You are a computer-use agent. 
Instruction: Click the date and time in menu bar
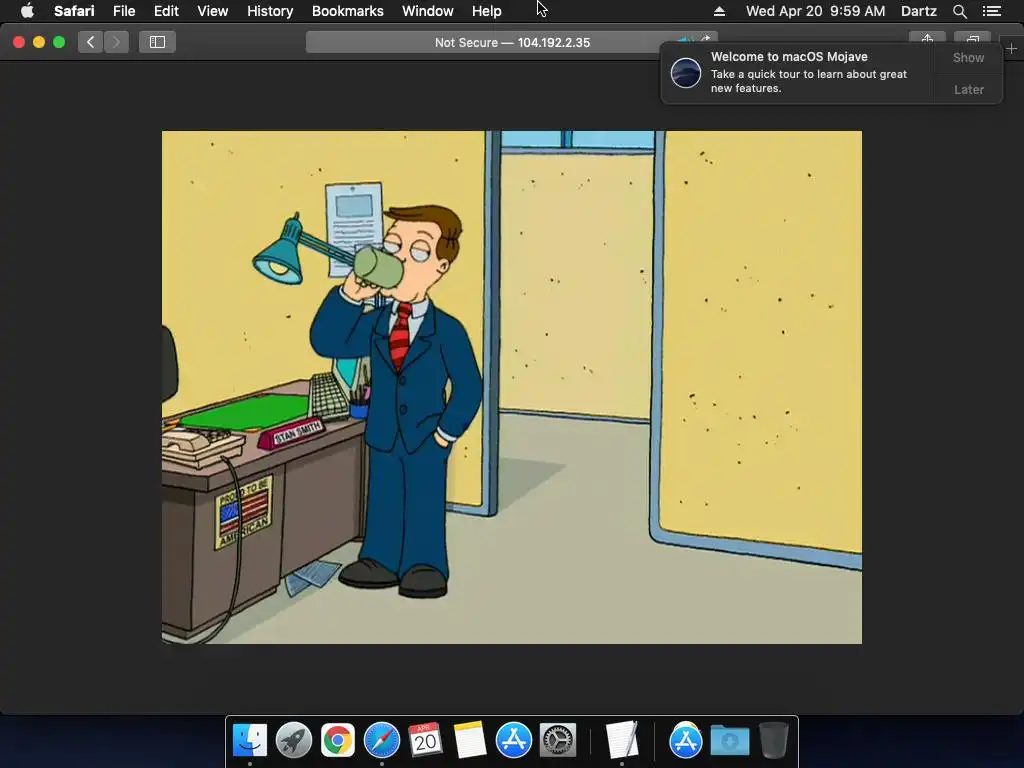pos(815,11)
